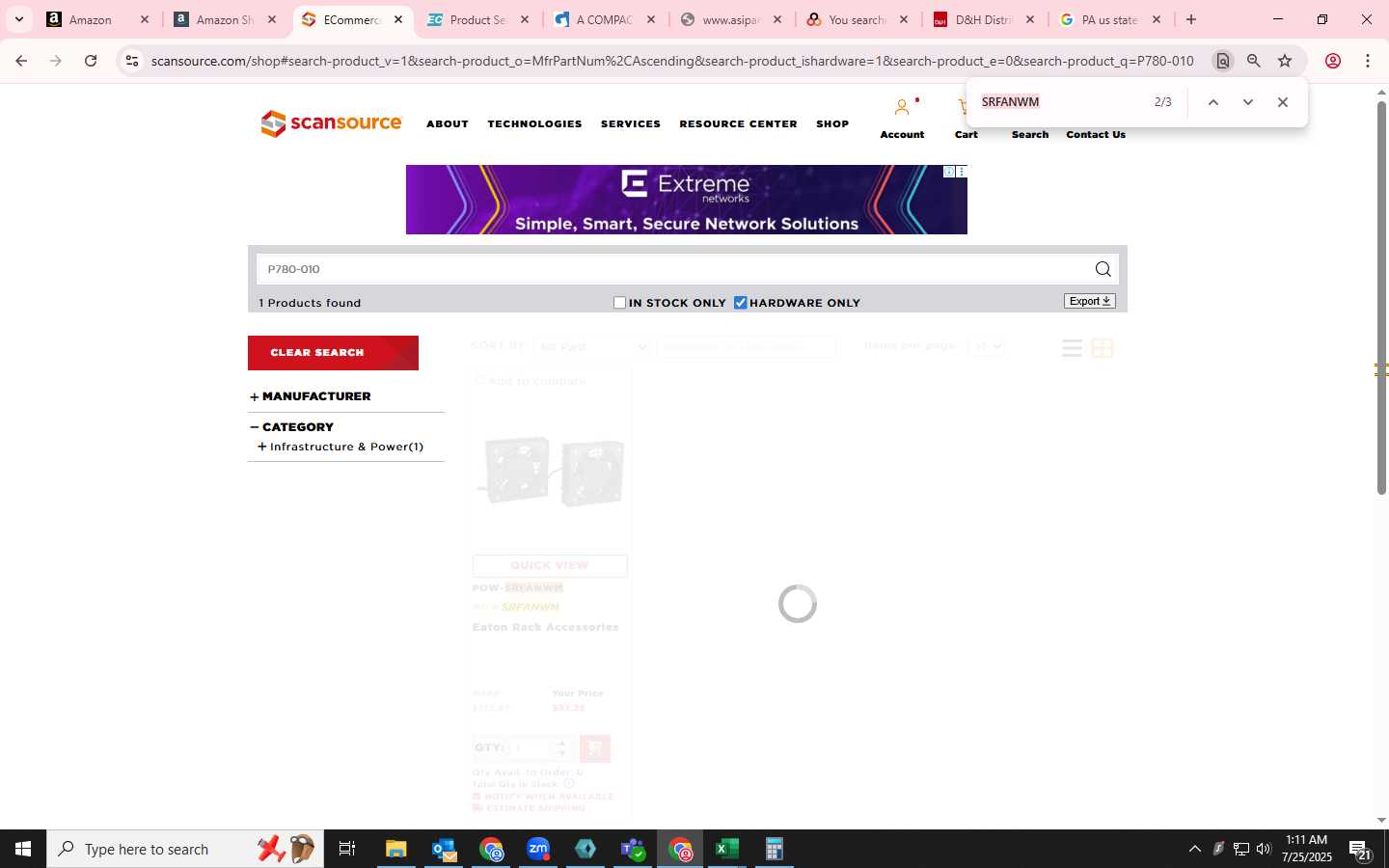Close the find-in-page bar

point(1283,102)
